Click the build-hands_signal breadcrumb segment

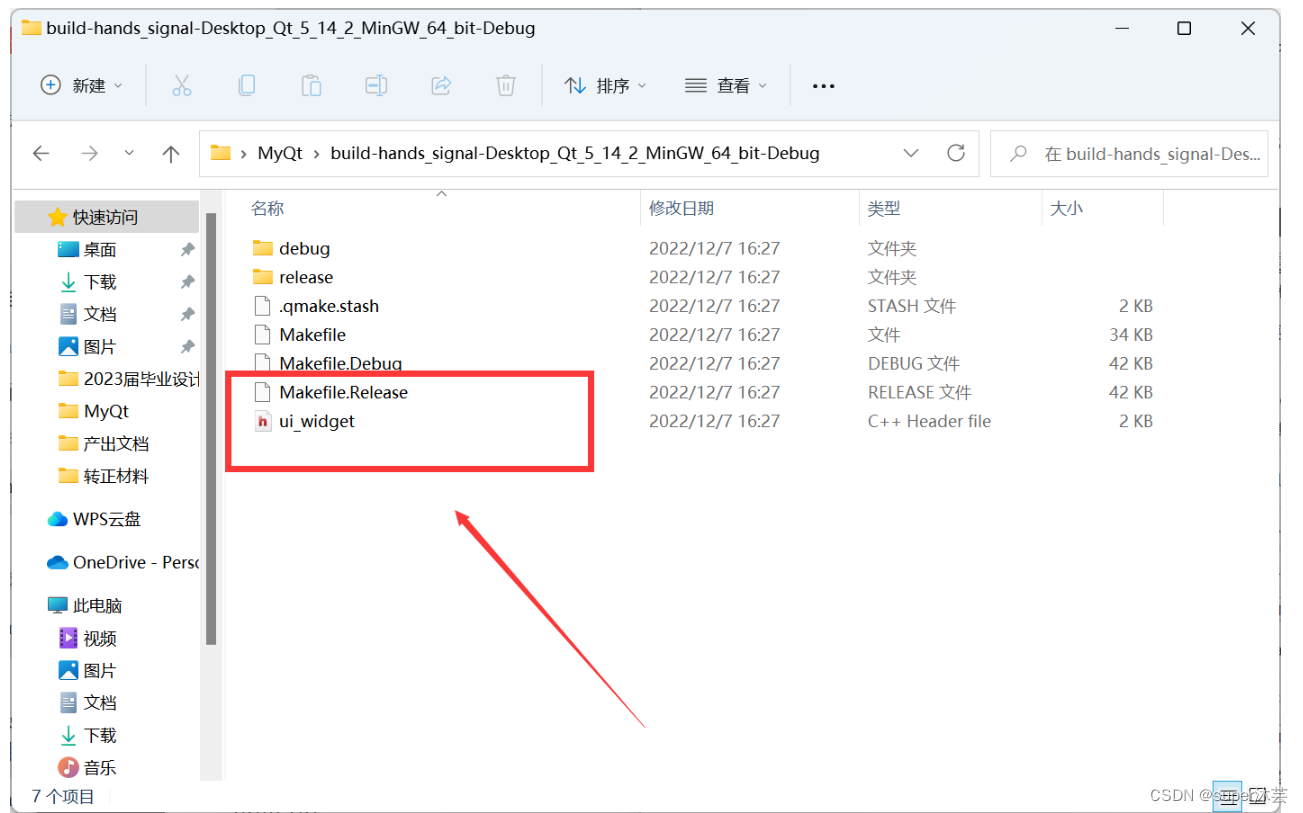(575, 154)
